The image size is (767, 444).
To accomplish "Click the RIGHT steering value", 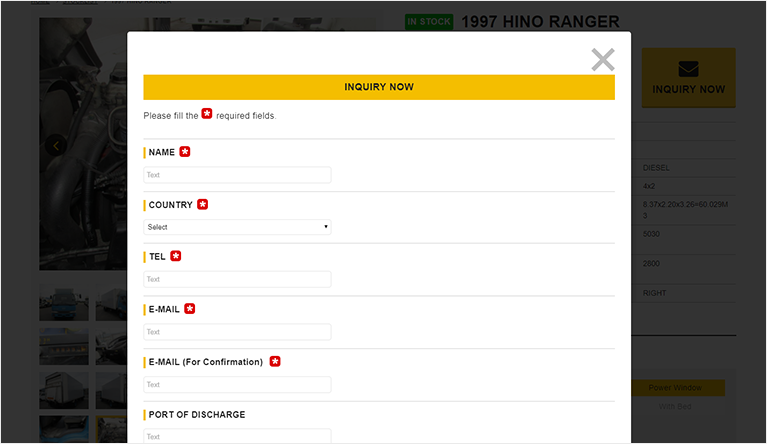I will click(x=654, y=293).
